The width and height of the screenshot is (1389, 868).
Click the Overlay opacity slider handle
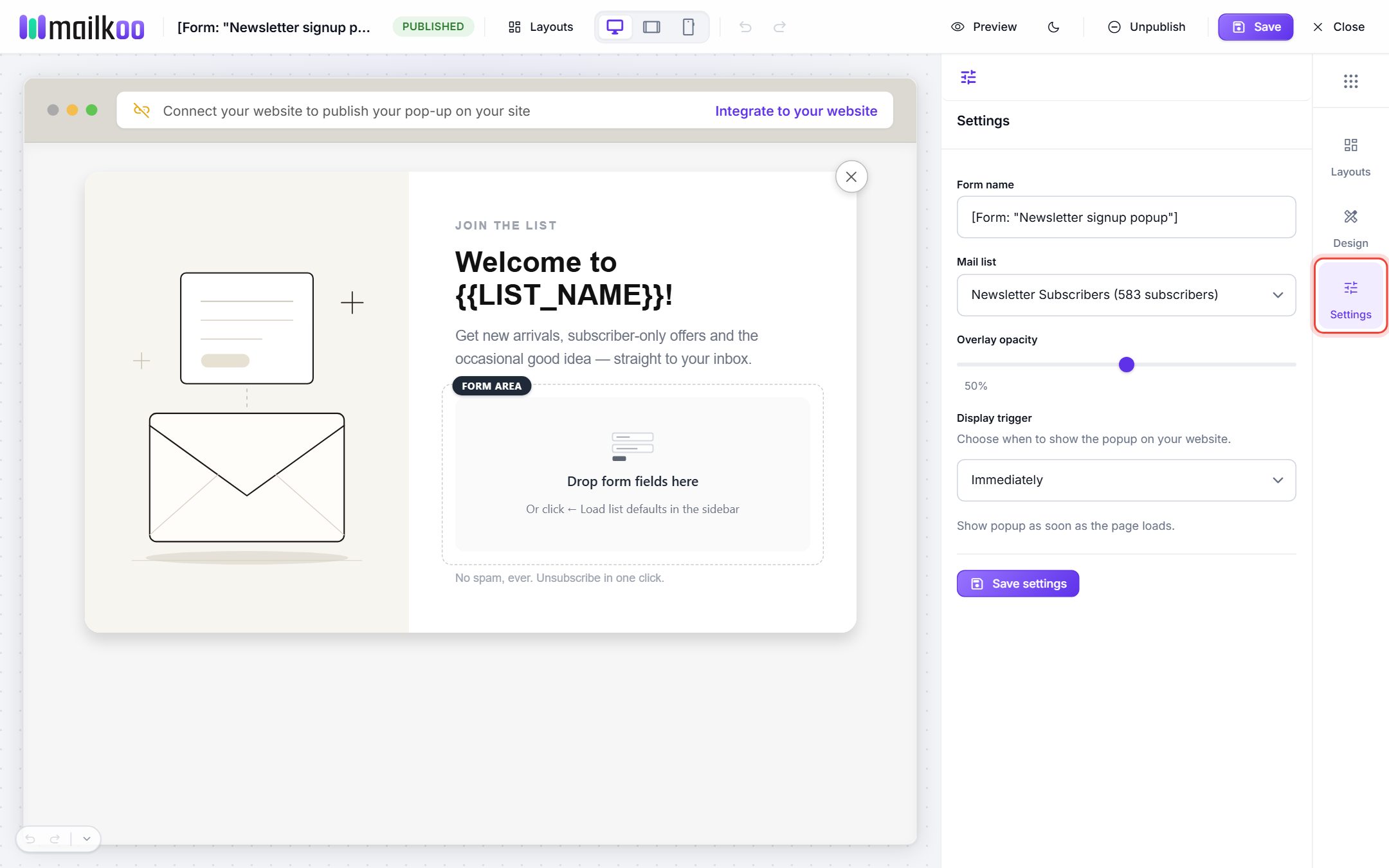(x=1126, y=365)
